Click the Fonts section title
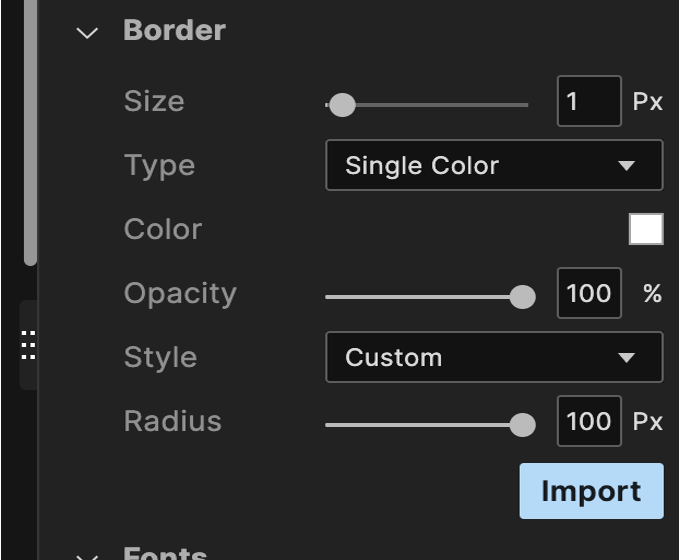The image size is (680, 560). pyautogui.click(x=165, y=553)
